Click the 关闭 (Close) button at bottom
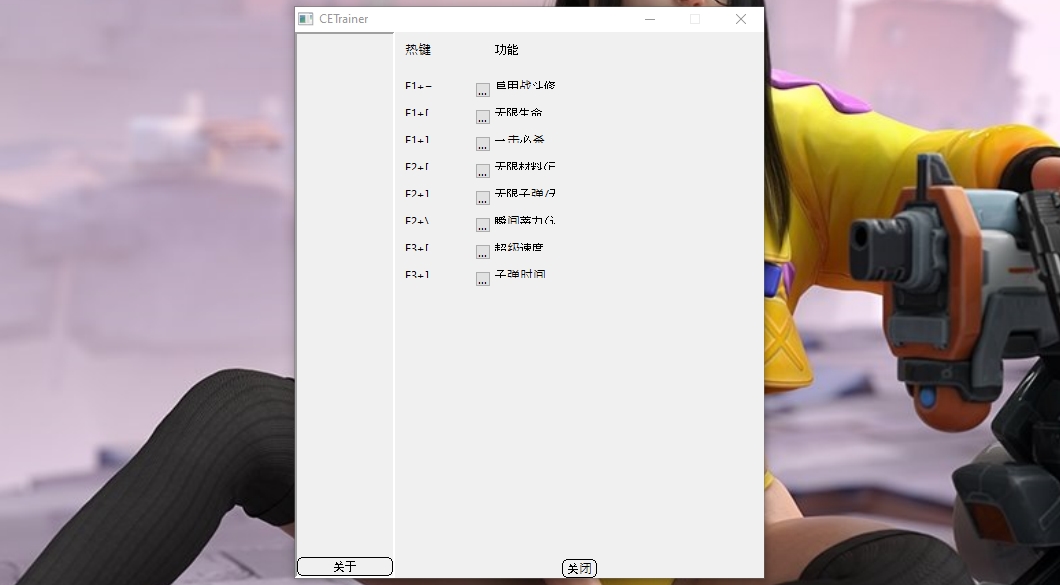The height and width of the screenshot is (585, 1060). pos(579,569)
